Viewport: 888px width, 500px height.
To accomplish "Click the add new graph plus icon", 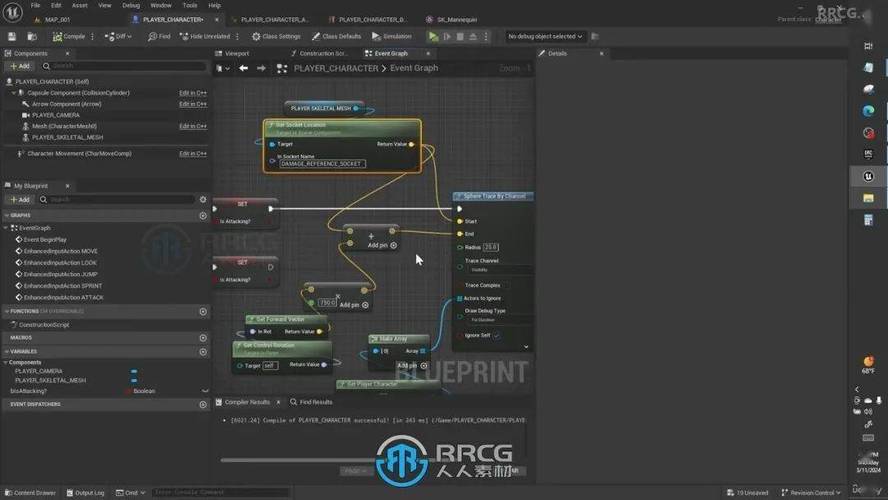I will [x=203, y=216].
